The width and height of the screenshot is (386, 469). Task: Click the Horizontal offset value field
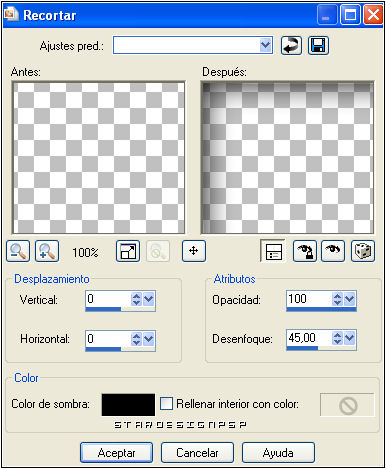pyautogui.click(x=108, y=339)
